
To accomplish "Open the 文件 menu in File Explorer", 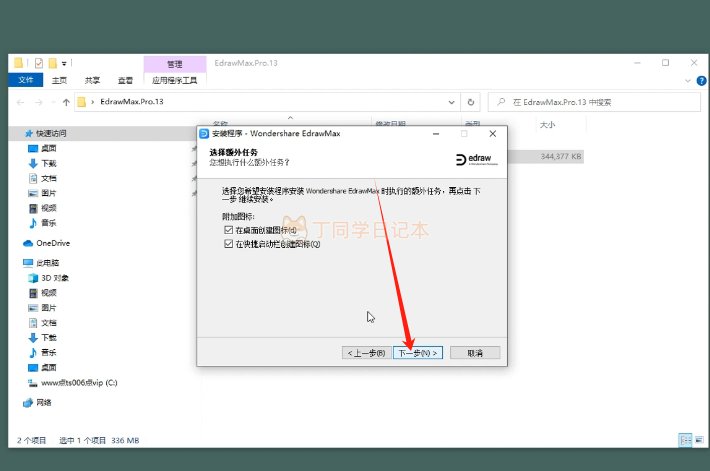I will pyautogui.click(x=26, y=80).
